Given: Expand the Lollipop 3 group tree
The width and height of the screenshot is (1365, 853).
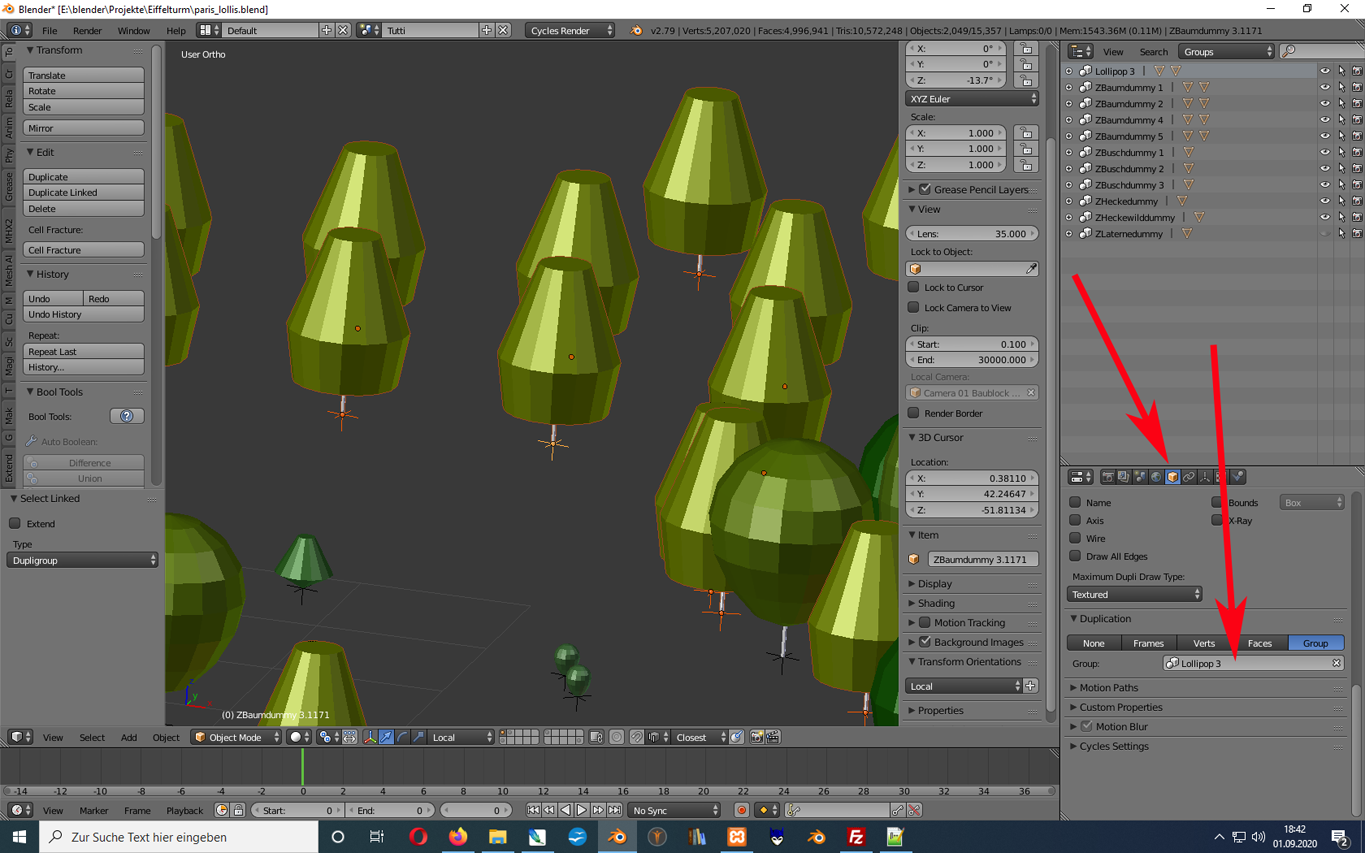Looking at the screenshot, I should point(1069,71).
